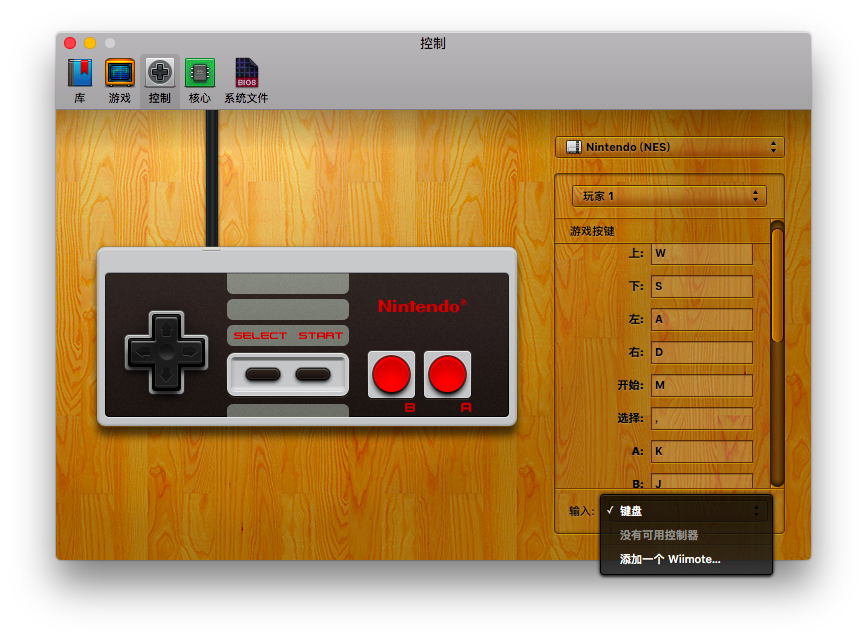Open the 系统文件 BIOS tab
867x640 pixels.
click(x=246, y=81)
